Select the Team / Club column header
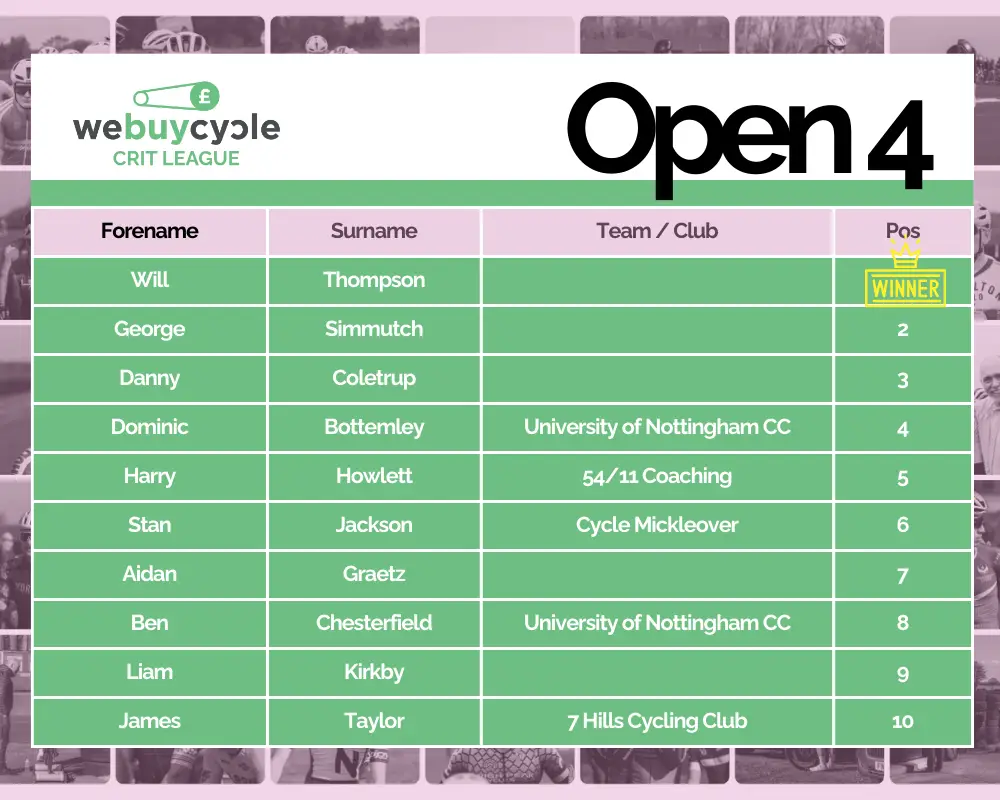The height and width of the screenshot is (800, 1000). [x=657, y=231]
